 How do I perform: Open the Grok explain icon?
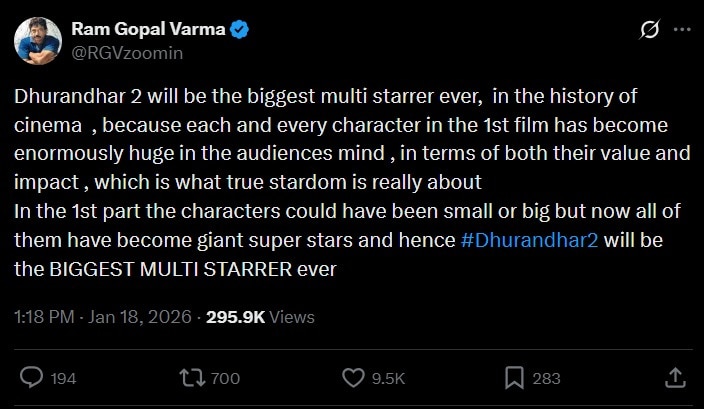tap(648, 31)
